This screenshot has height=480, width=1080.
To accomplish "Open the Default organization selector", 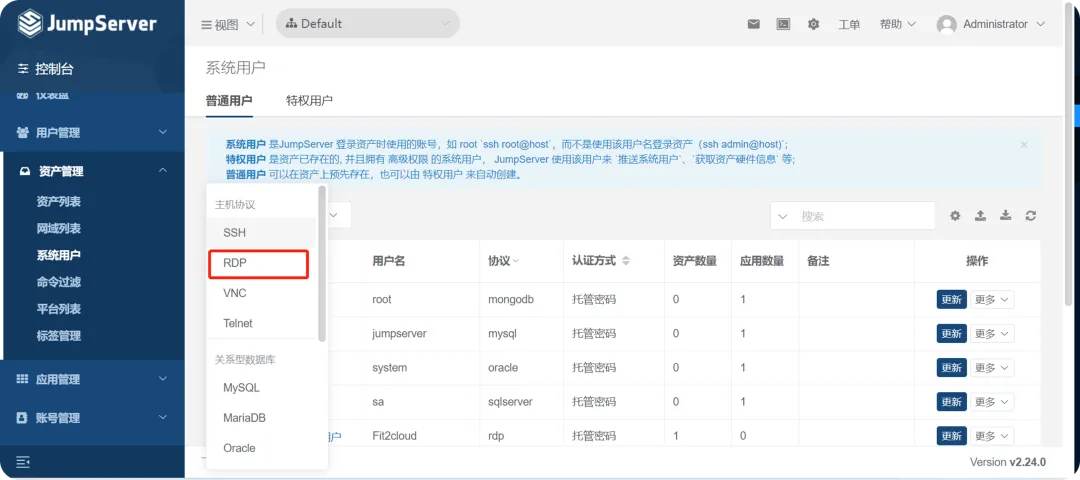I will pyautogui.click(x=368, y=24).
